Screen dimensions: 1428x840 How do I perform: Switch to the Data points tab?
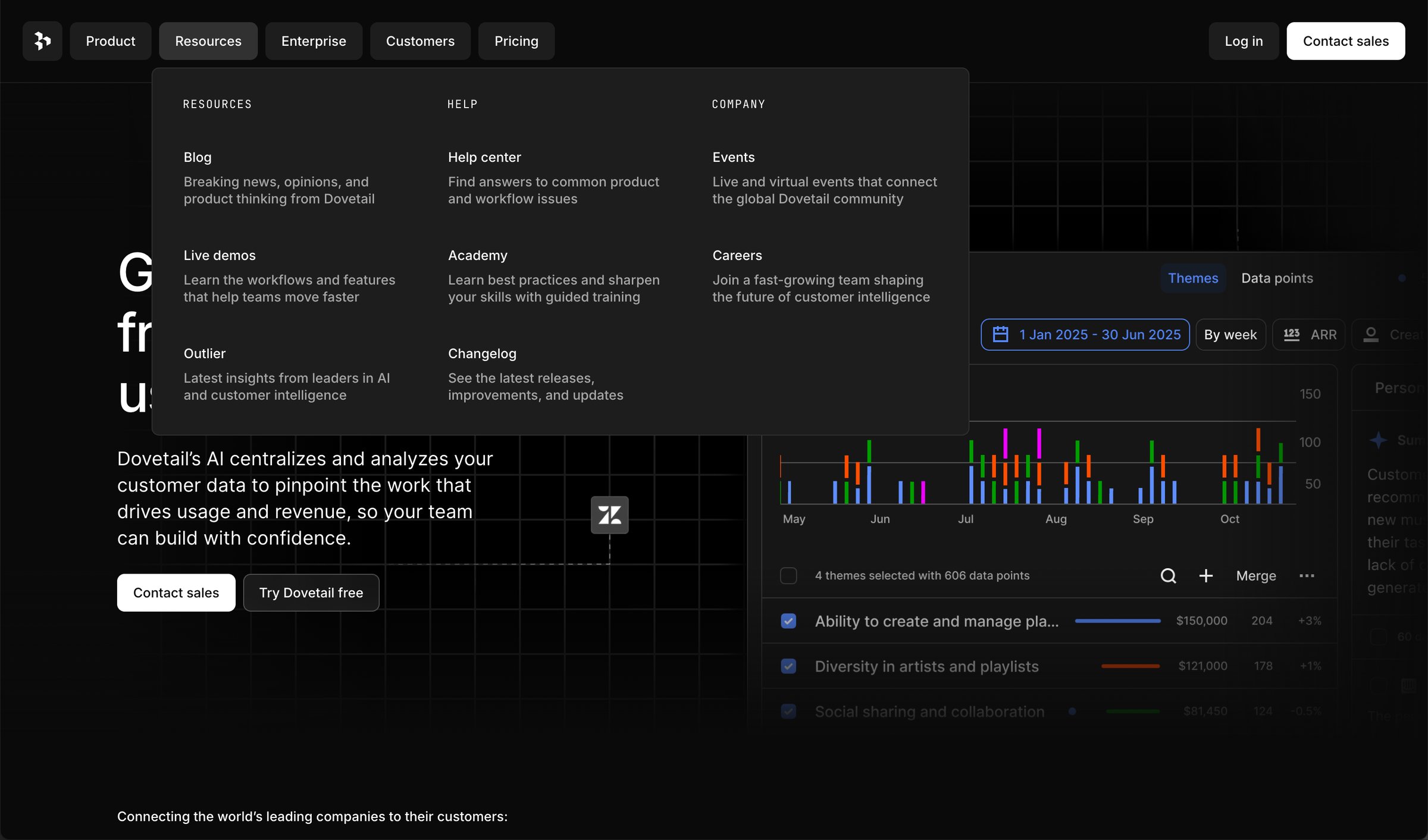point(1277,278)
